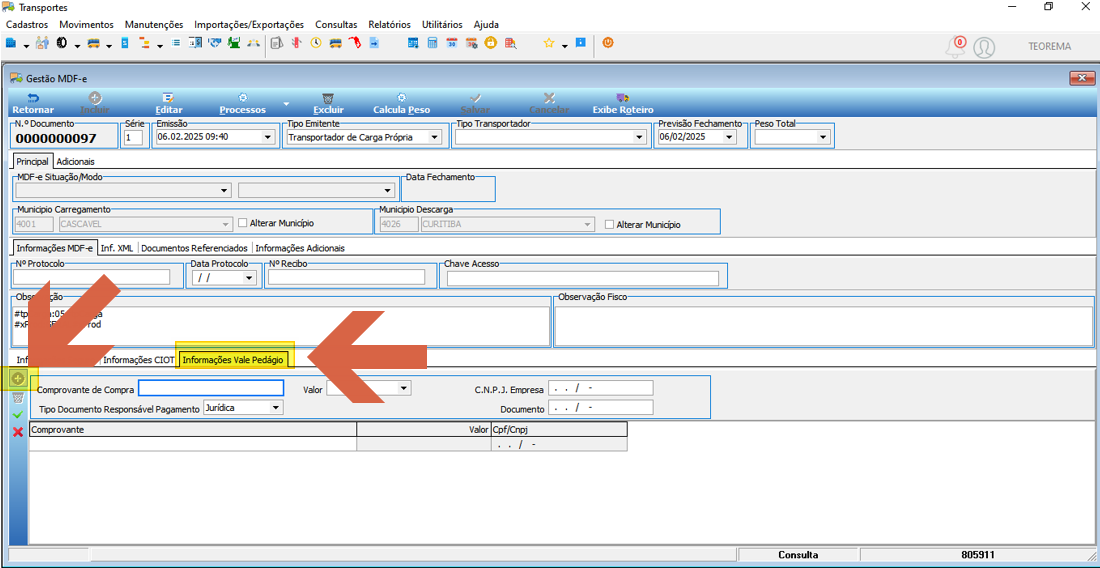Click the calculator icon in the toolbar

433,43
